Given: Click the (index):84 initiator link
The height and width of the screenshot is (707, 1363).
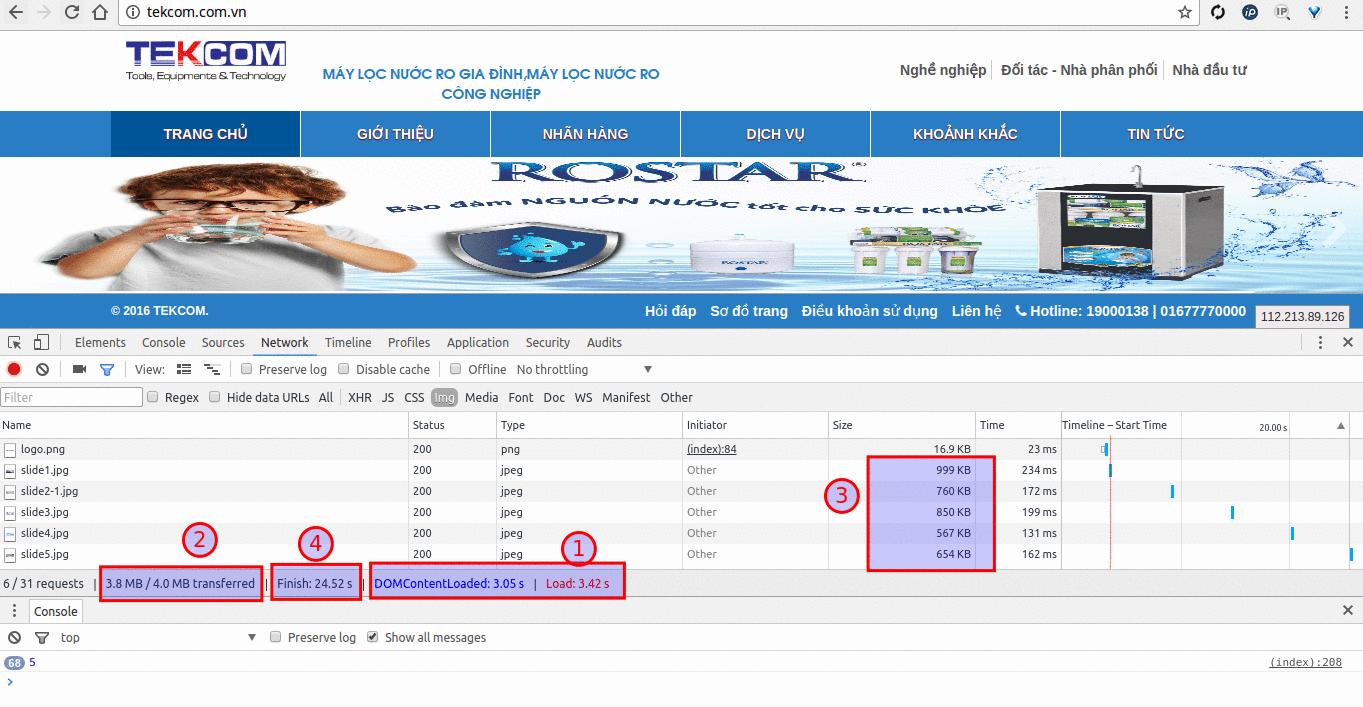Looking at the screenshot, I should pos(712,449).
